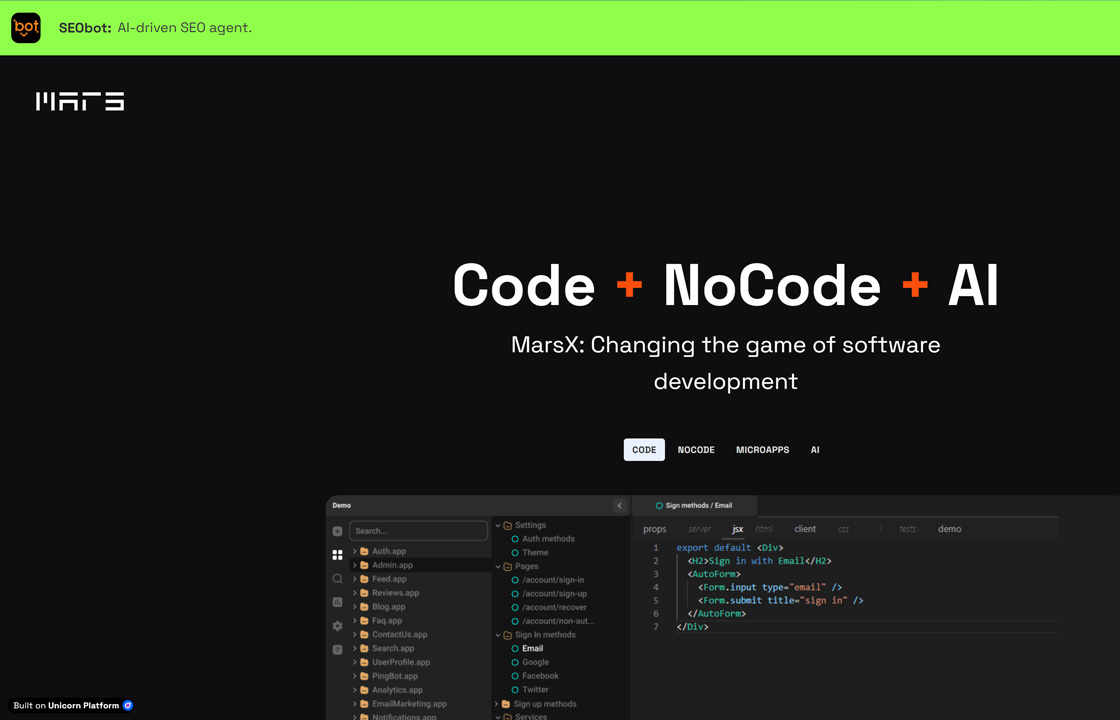The image size is (1120, 720).
Task: Open the css editor tab
Action: pyautogui.click(x=844, y=529)
